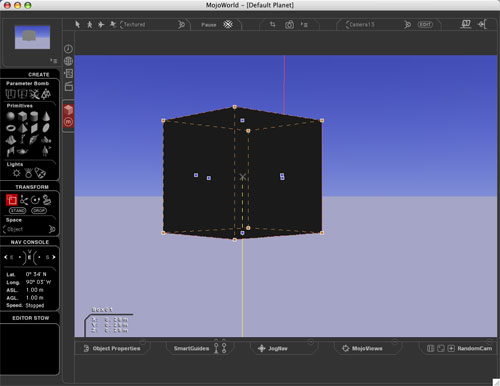Viewport: 500px width, 386px height.
Task: Click the last Parameter Bomb icon
Action: tap(46, 94)
